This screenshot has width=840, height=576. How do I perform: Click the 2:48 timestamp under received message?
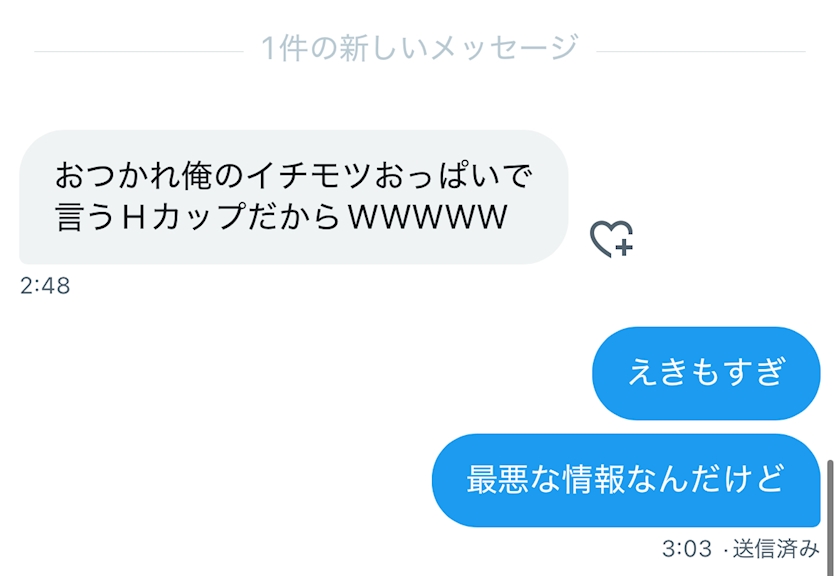[45, 286]
